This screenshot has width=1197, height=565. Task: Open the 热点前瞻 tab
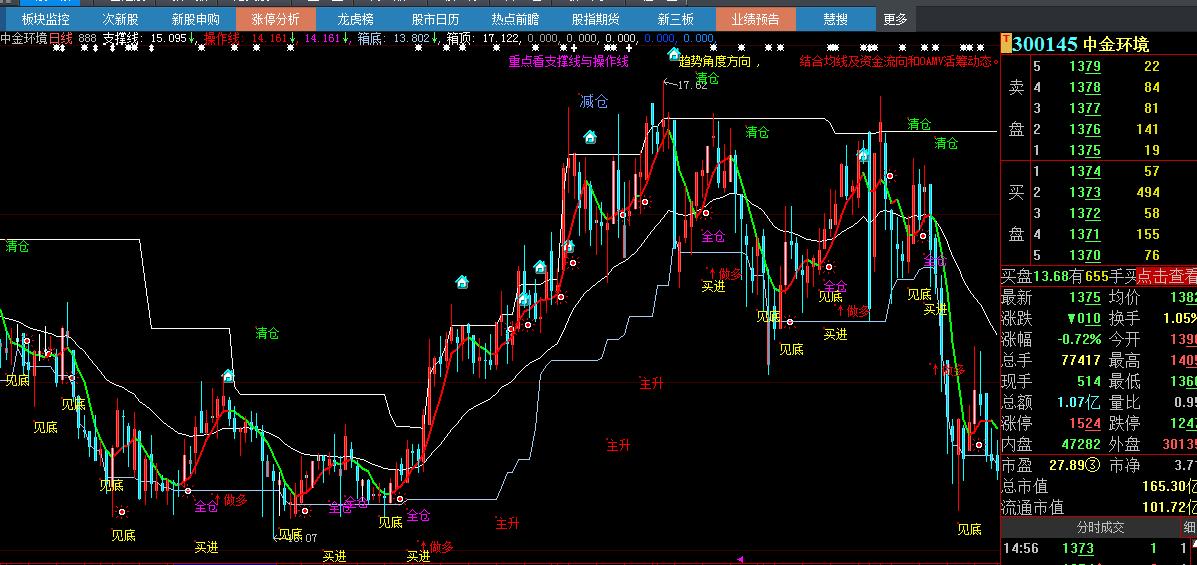coord(515,19)
